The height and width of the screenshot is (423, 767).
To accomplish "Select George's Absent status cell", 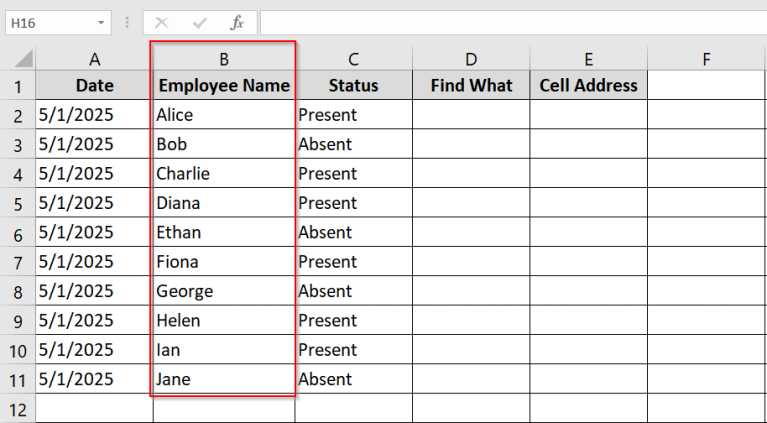I will click(353, 292).
